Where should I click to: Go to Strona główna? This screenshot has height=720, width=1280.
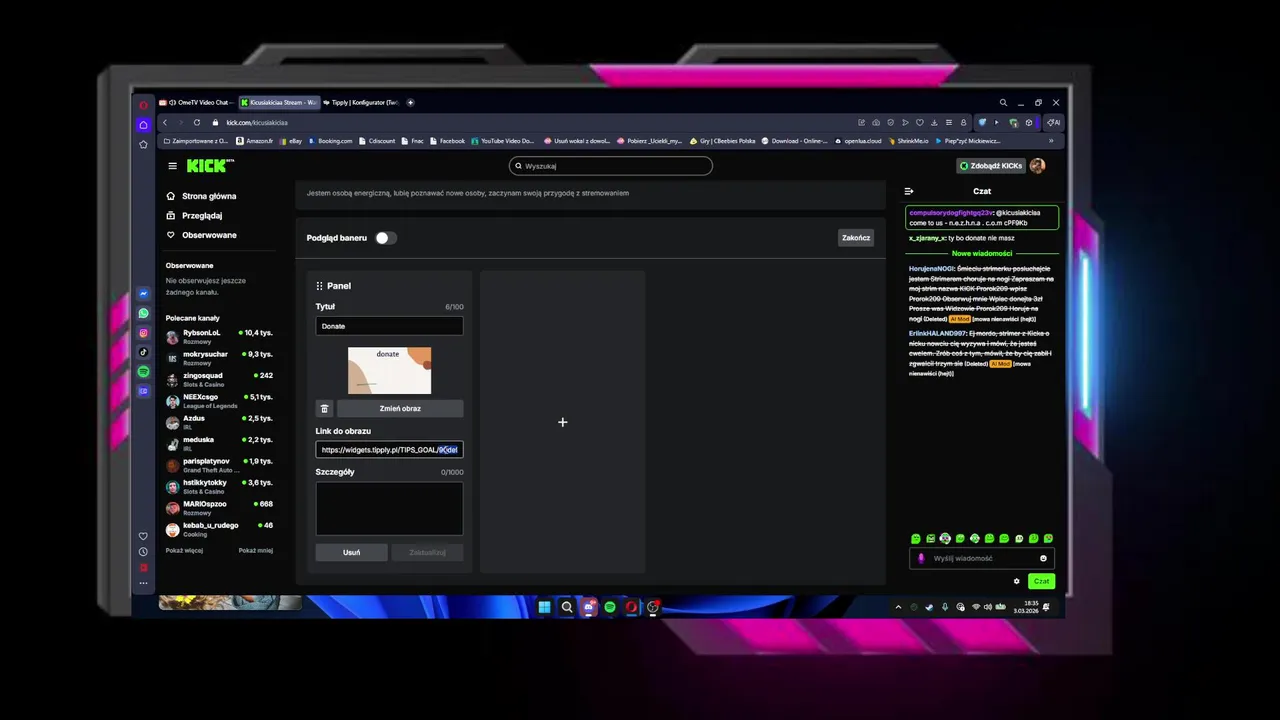[x=202, y=196]
